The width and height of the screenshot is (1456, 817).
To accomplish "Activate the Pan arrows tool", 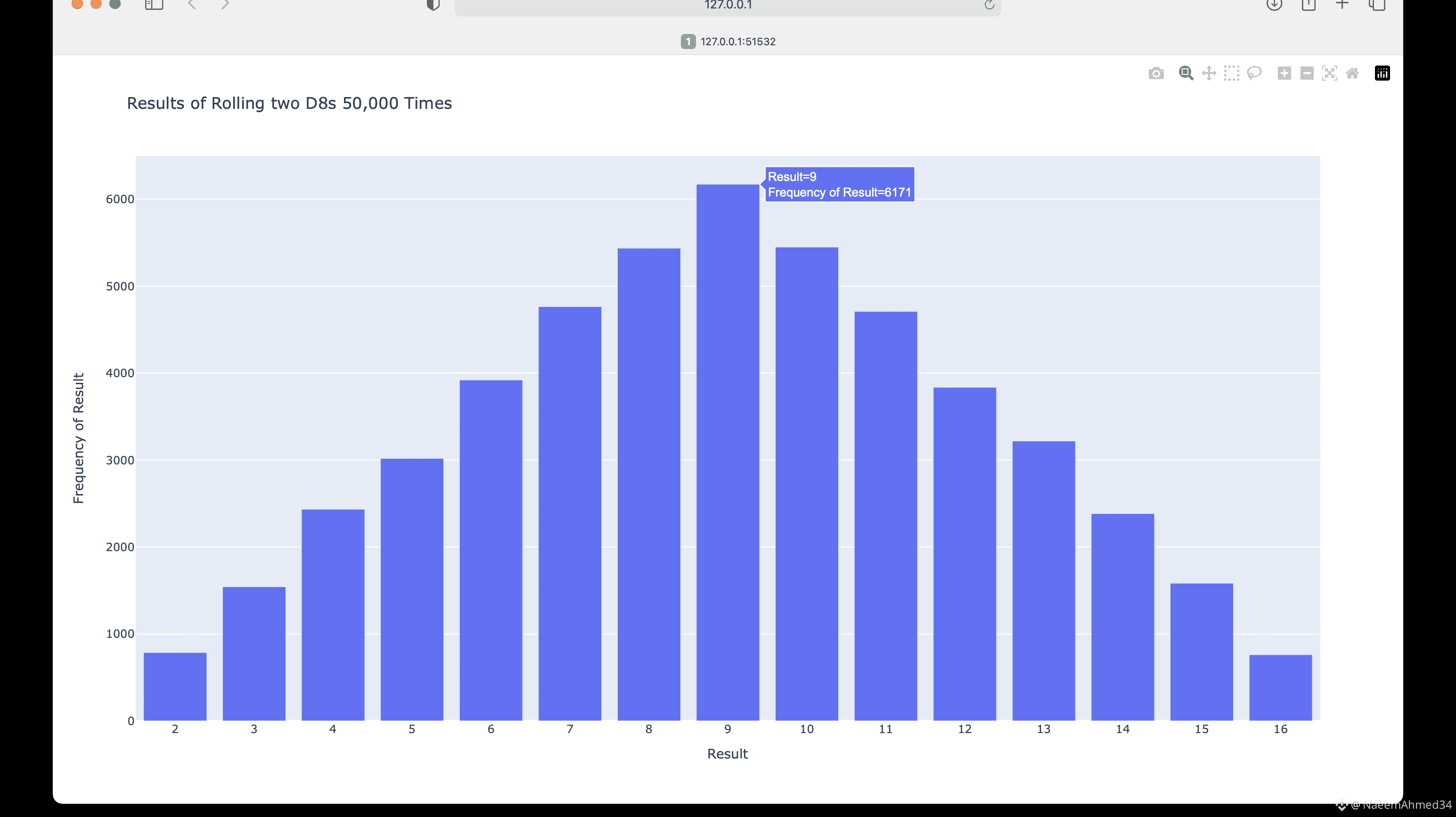I will pyautogui.click(x=1209, y=74).
